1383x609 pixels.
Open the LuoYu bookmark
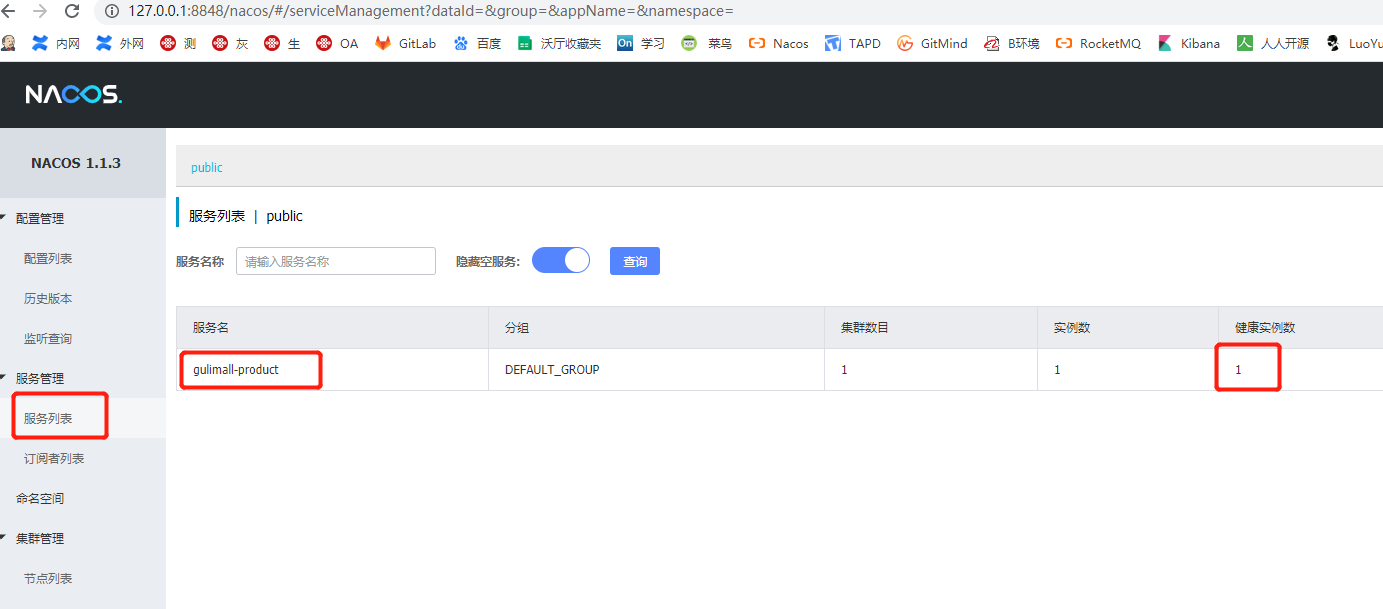click(x=1354, y=43)
